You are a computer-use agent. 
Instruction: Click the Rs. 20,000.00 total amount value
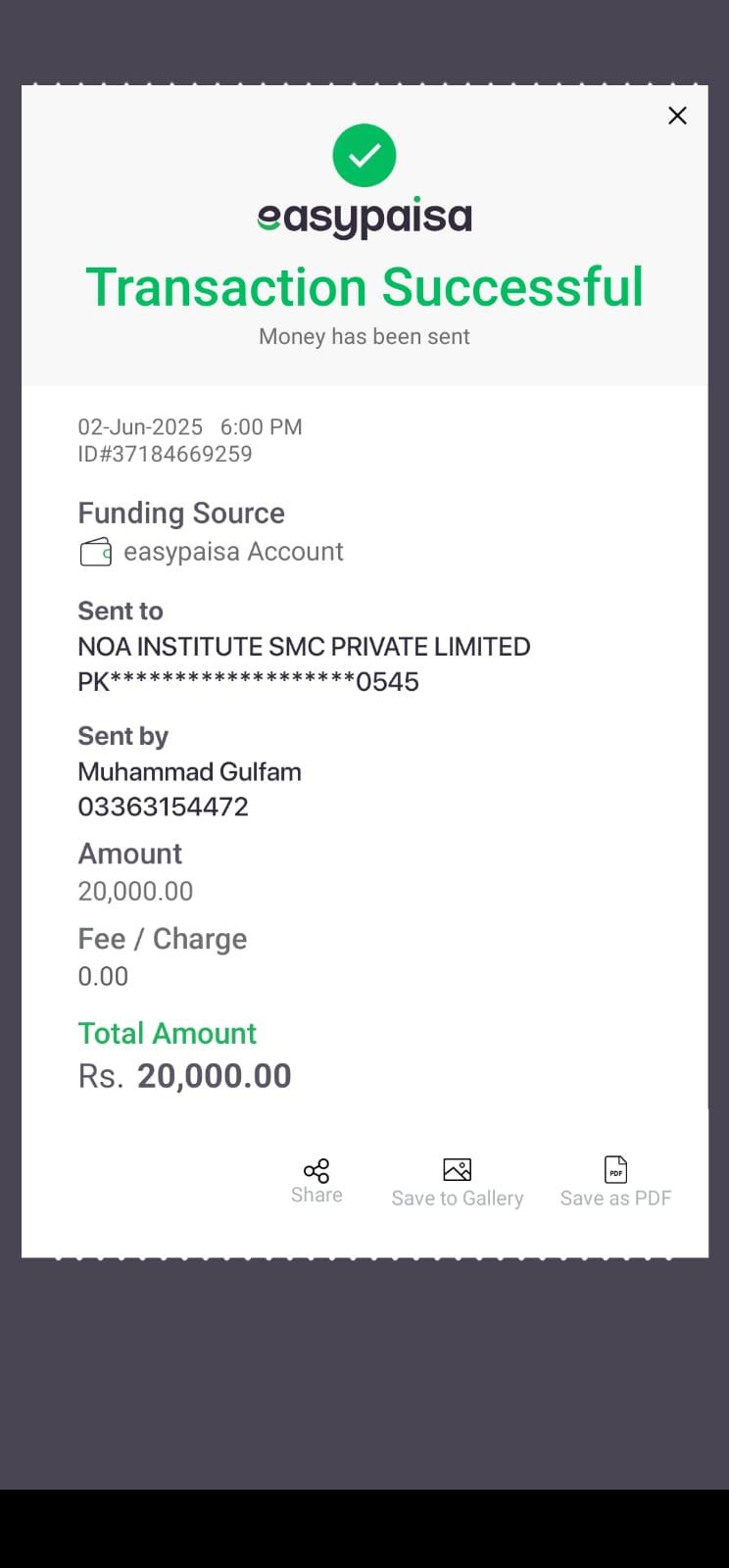coord(185,1076)
